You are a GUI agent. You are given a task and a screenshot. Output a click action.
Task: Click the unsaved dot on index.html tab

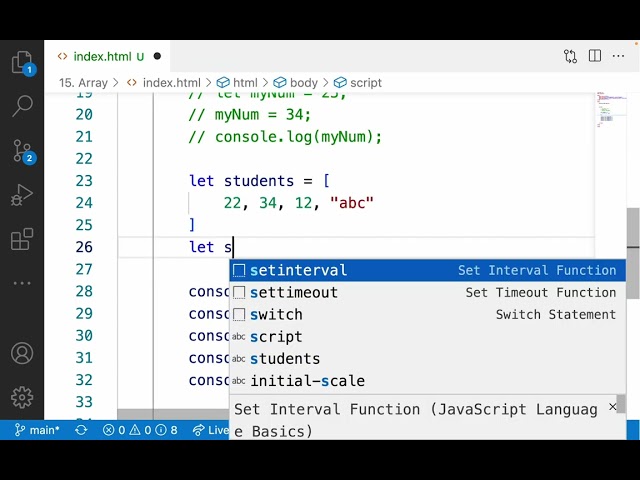157,56
